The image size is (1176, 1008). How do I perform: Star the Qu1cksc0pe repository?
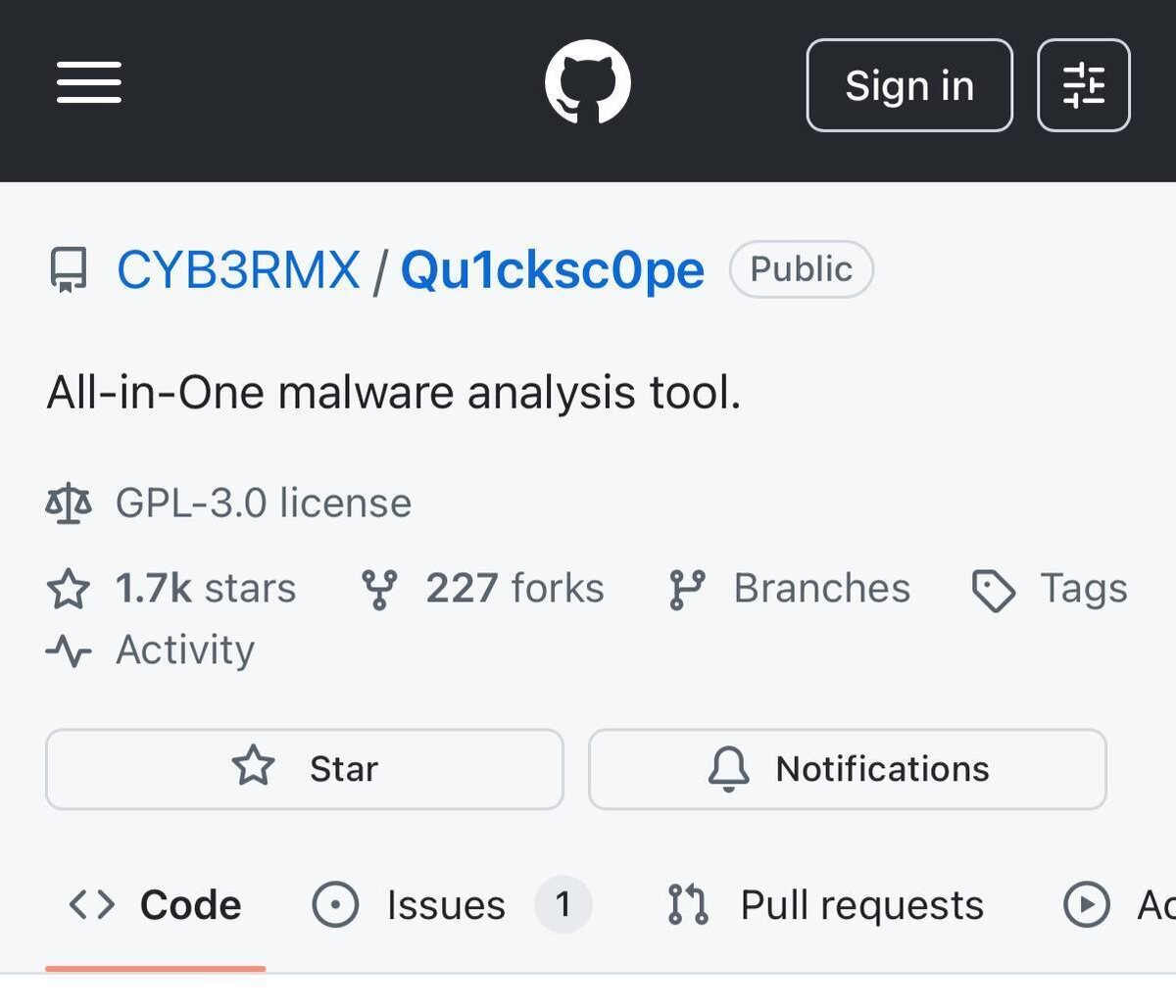[305, 769]
